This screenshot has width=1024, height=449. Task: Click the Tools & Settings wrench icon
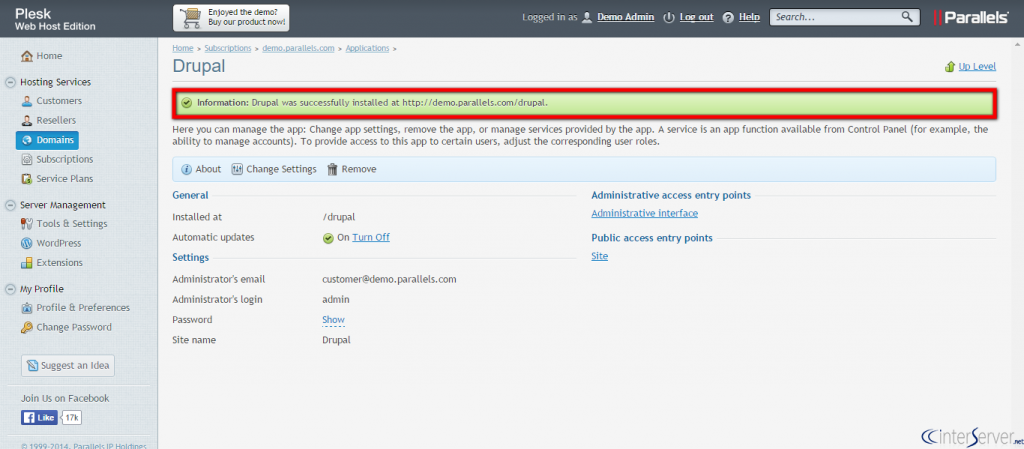(x=27, y=224)
